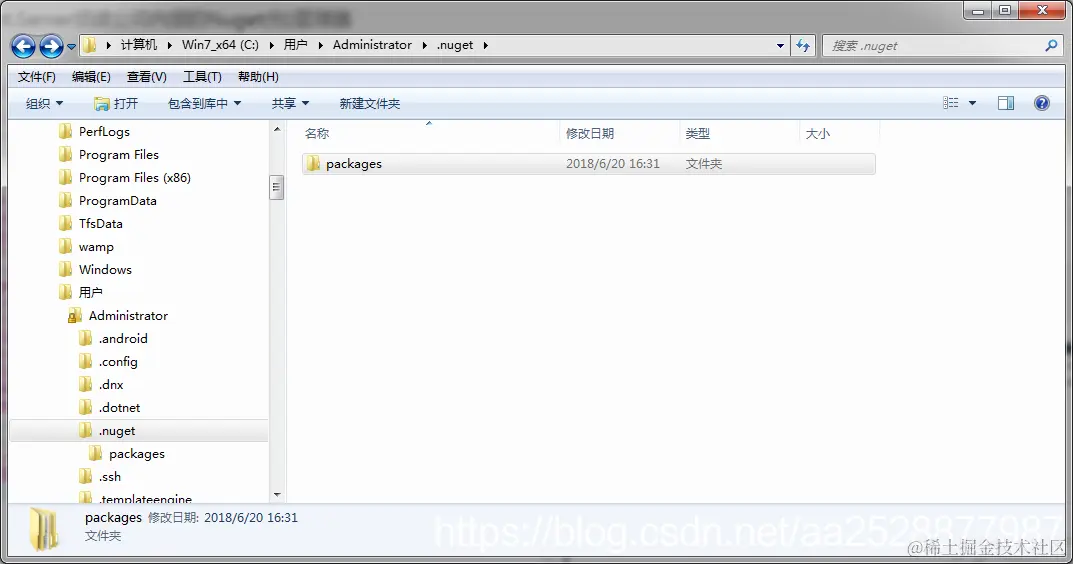The height and width of the screenshot is (564, 1073).
Task: Click the search .nuget input box
Action: tap(934, 46)
